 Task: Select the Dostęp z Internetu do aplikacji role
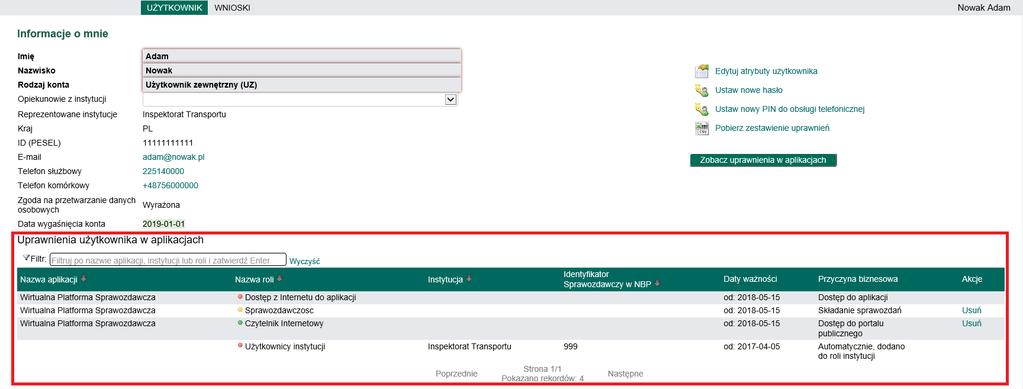click(300, 298)
